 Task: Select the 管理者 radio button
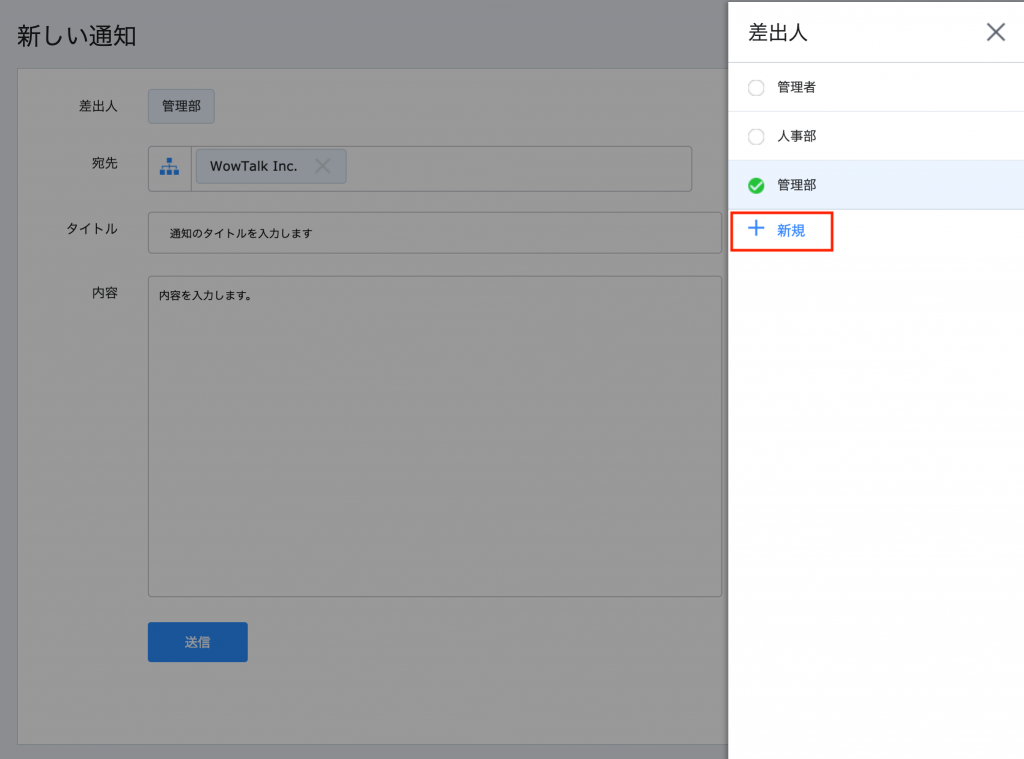click(x=756, y=88)
